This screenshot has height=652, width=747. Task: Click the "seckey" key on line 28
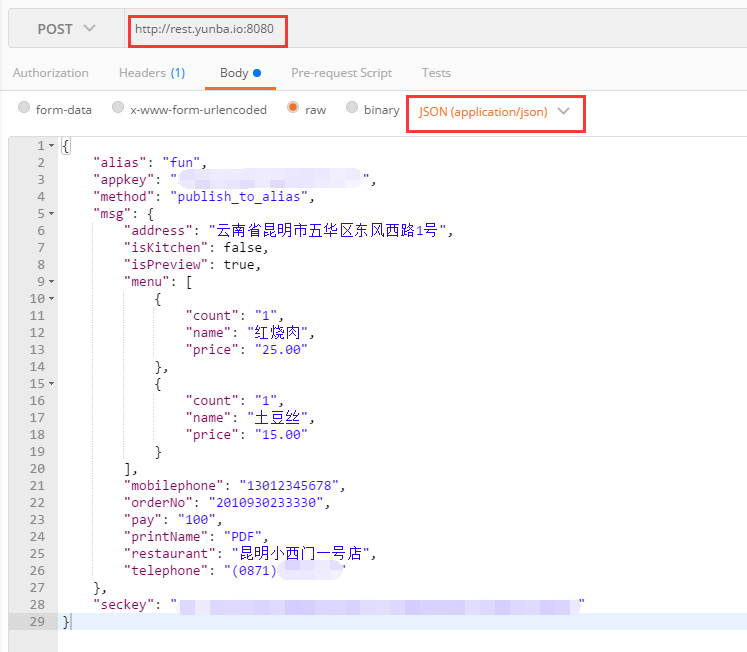[x=123, y=605]
